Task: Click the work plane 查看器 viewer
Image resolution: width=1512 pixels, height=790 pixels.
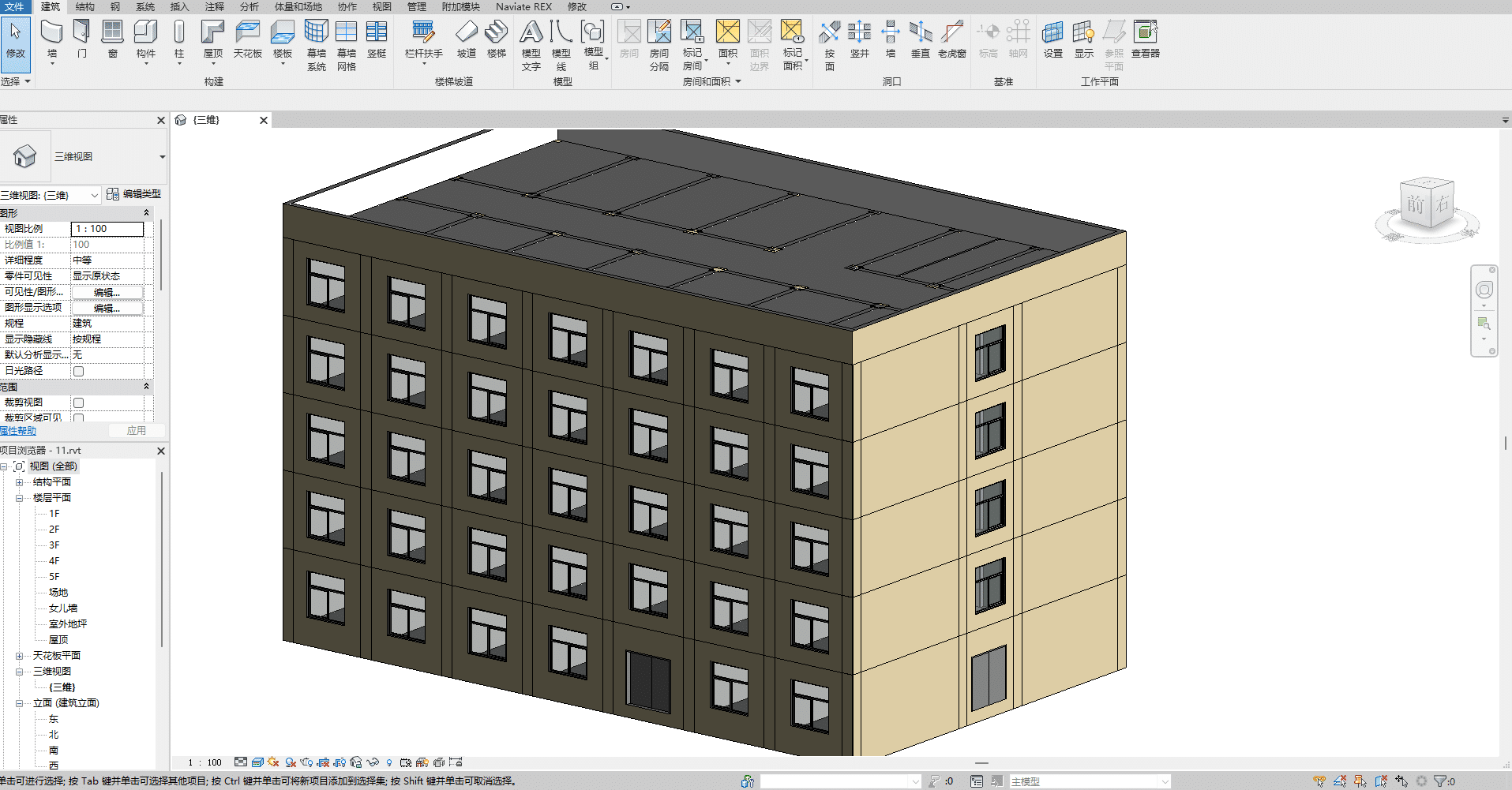Action: tap(1146, 41)
